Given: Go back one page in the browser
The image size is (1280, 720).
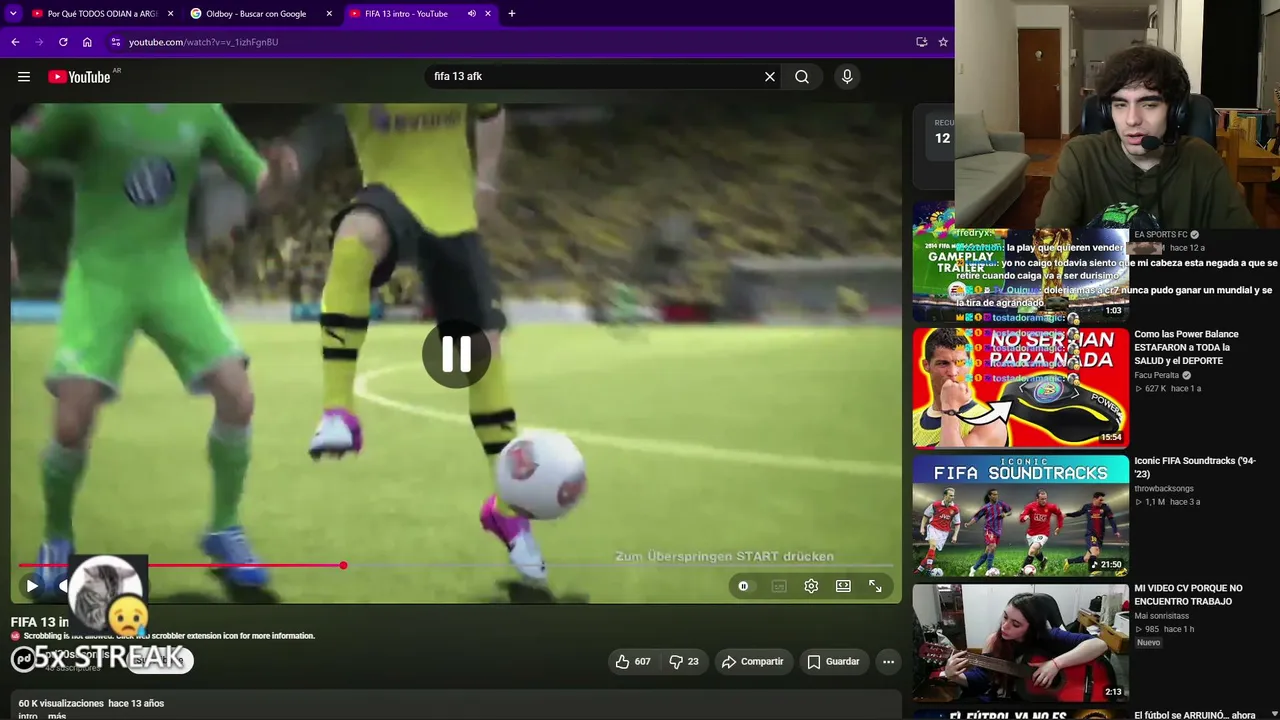Looking at the screenshot, I should coord(15,42).
